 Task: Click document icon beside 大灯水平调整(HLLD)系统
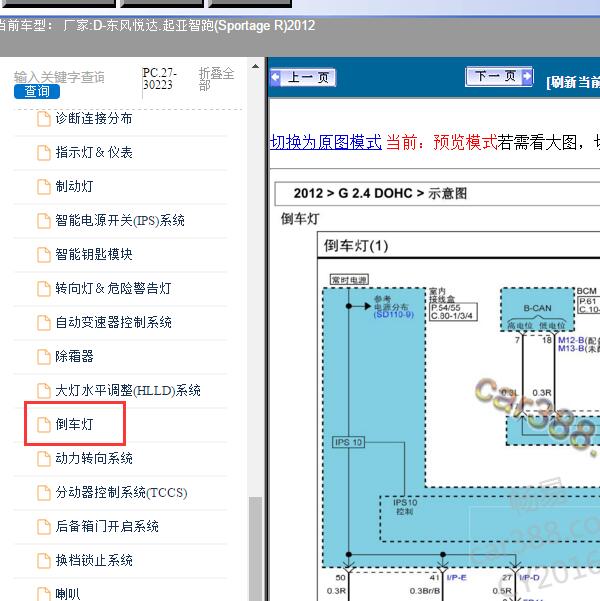pos(44,391)
